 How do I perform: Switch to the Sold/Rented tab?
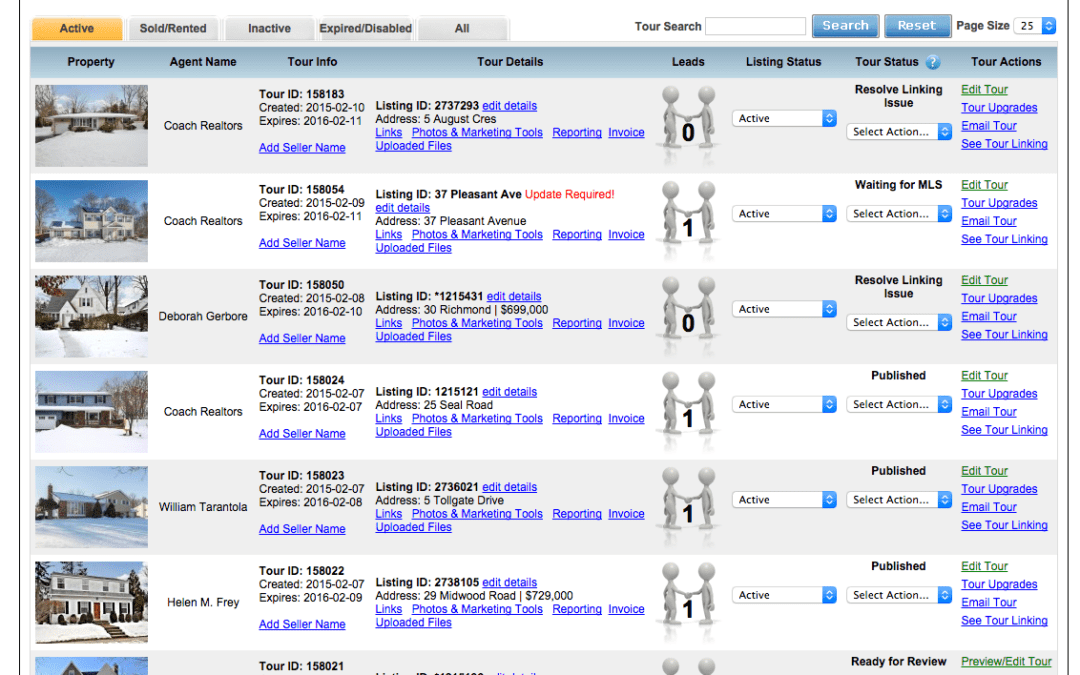pyautogui.click(x=173, y=28)
